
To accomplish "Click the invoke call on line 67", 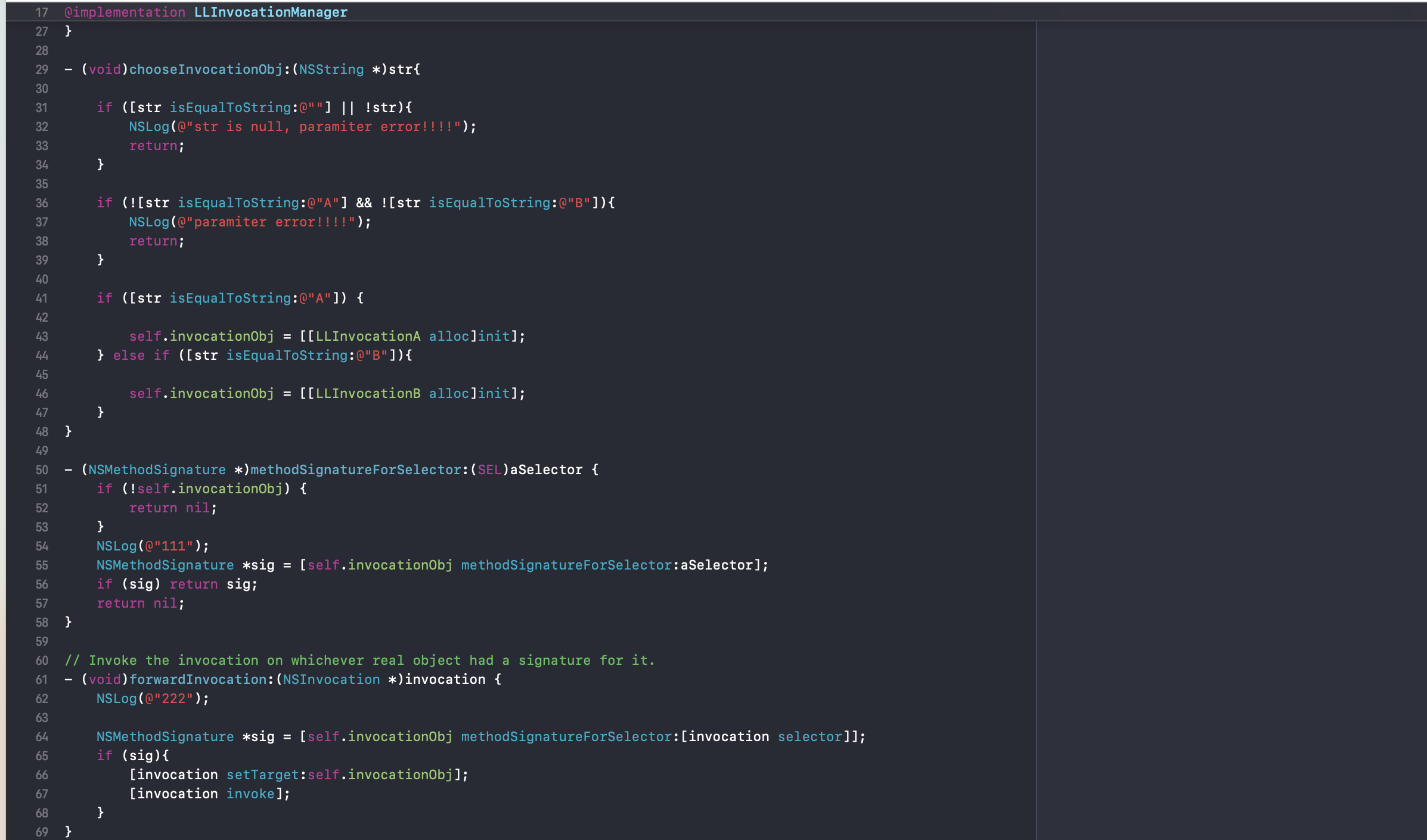I will (x=250, y=794).
